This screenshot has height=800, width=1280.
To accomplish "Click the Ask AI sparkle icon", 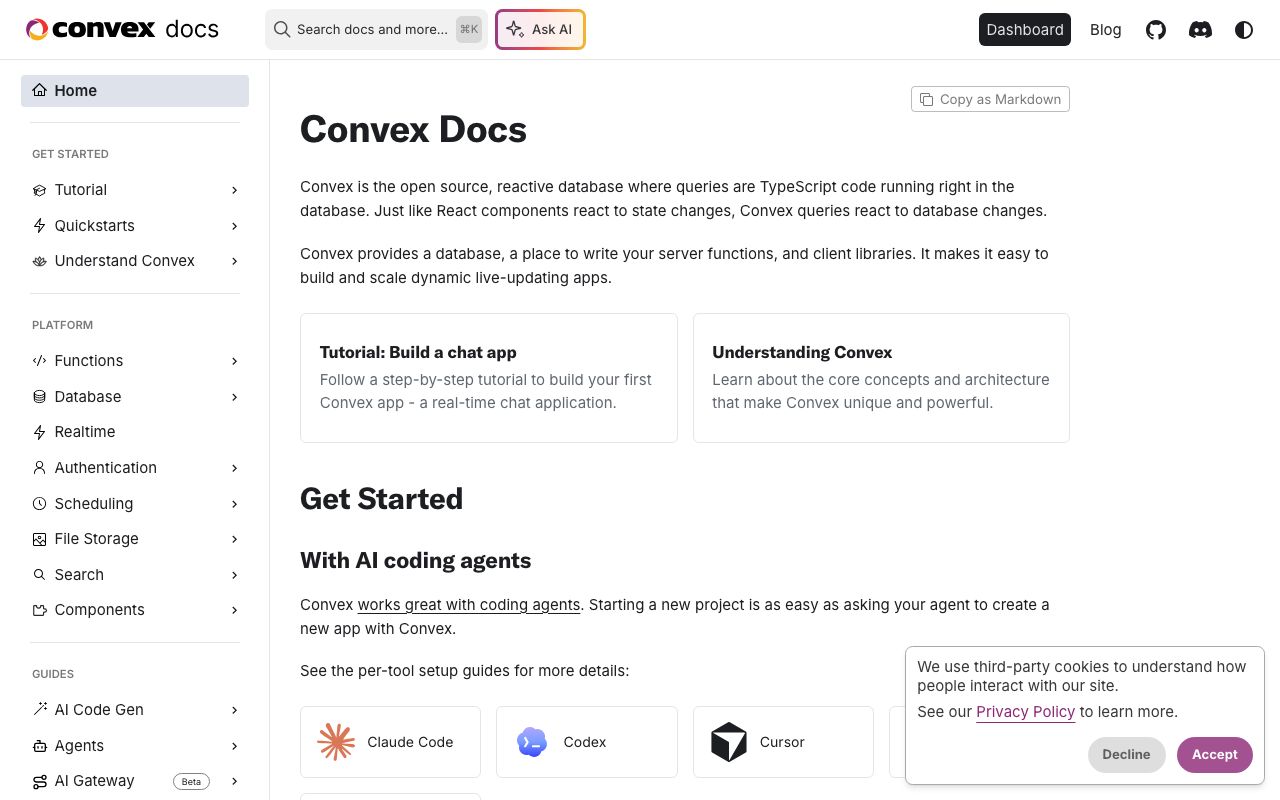I will coord(515,30).
